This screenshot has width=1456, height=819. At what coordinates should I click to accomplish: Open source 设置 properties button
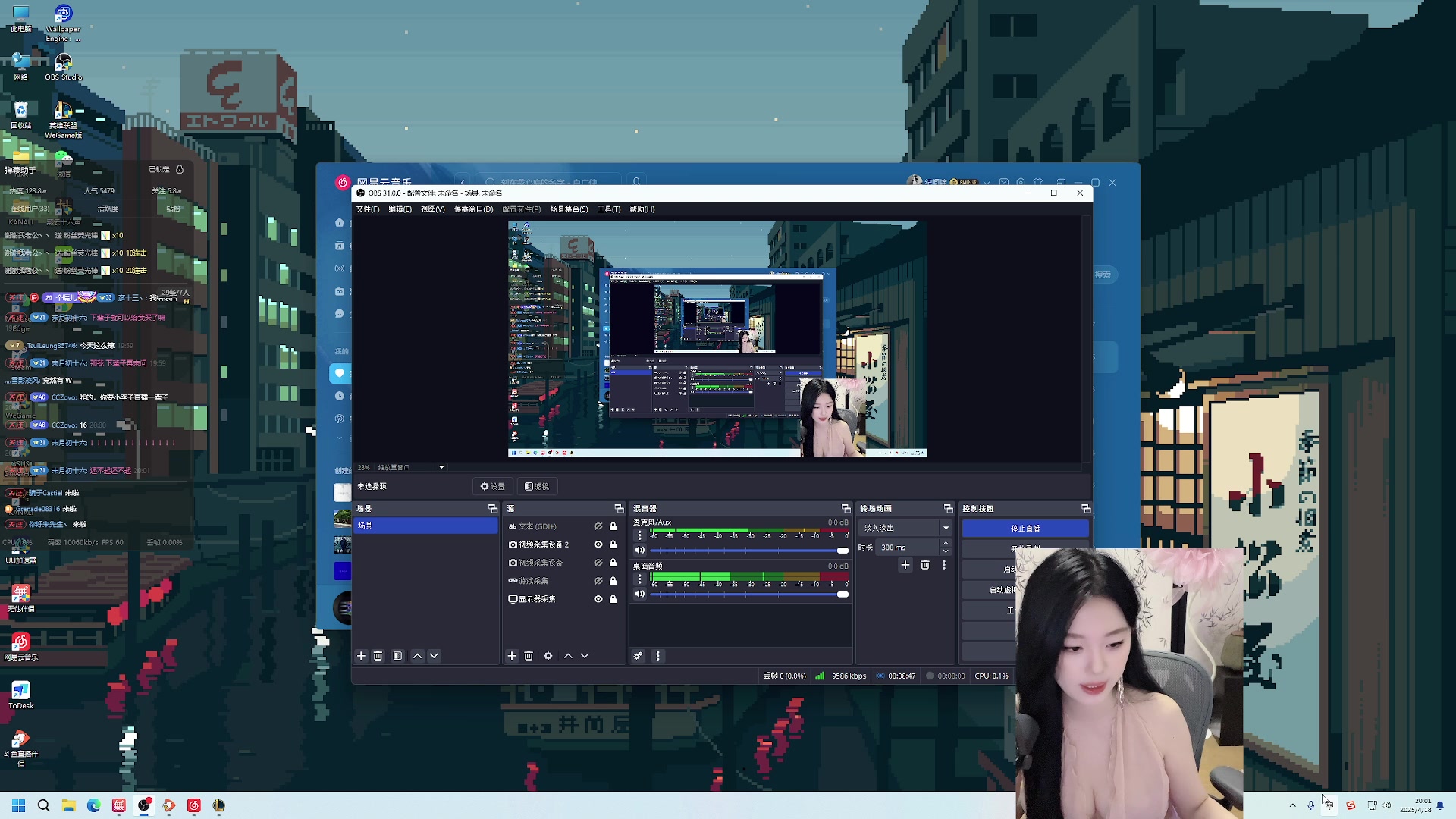click(x=493, y=486)
